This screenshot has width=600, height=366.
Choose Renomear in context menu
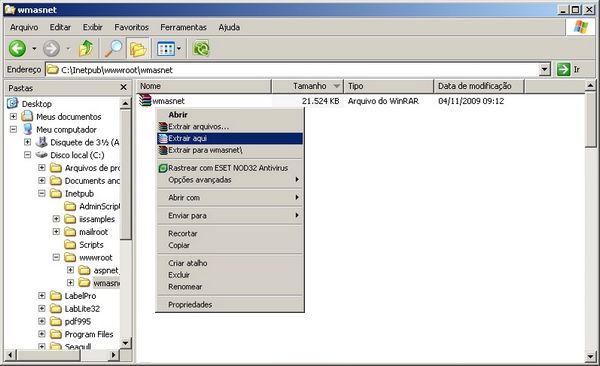(230, 287)
